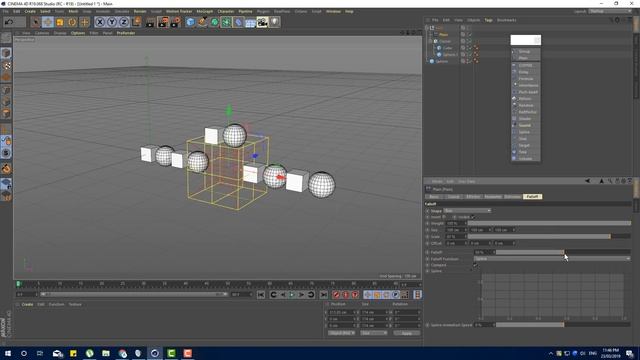Click the Light icon in toolbar
The image size is (640, 360).
coord(275,22)
